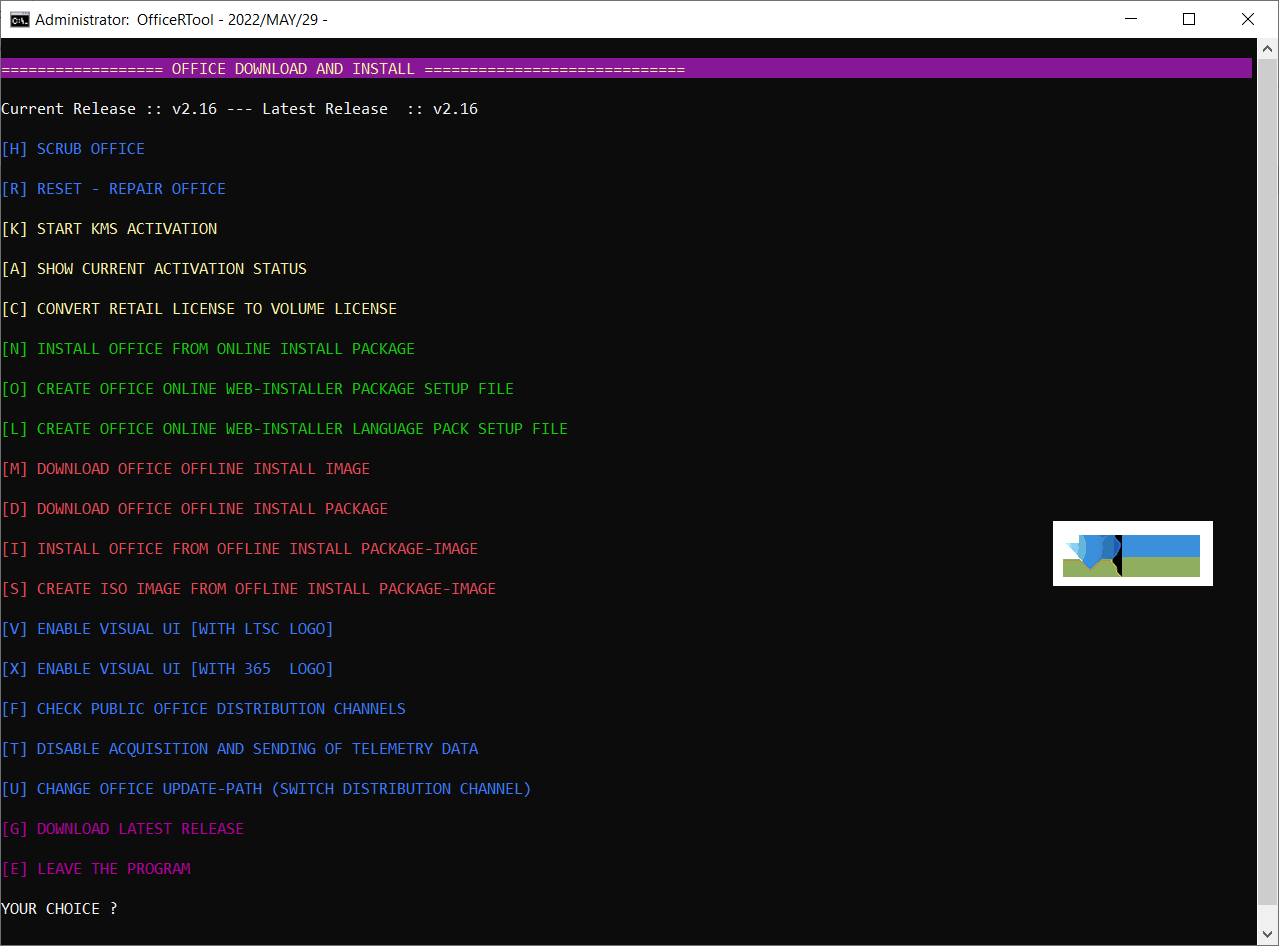Click the Current Release v2.16 version text

pos(109,109)
